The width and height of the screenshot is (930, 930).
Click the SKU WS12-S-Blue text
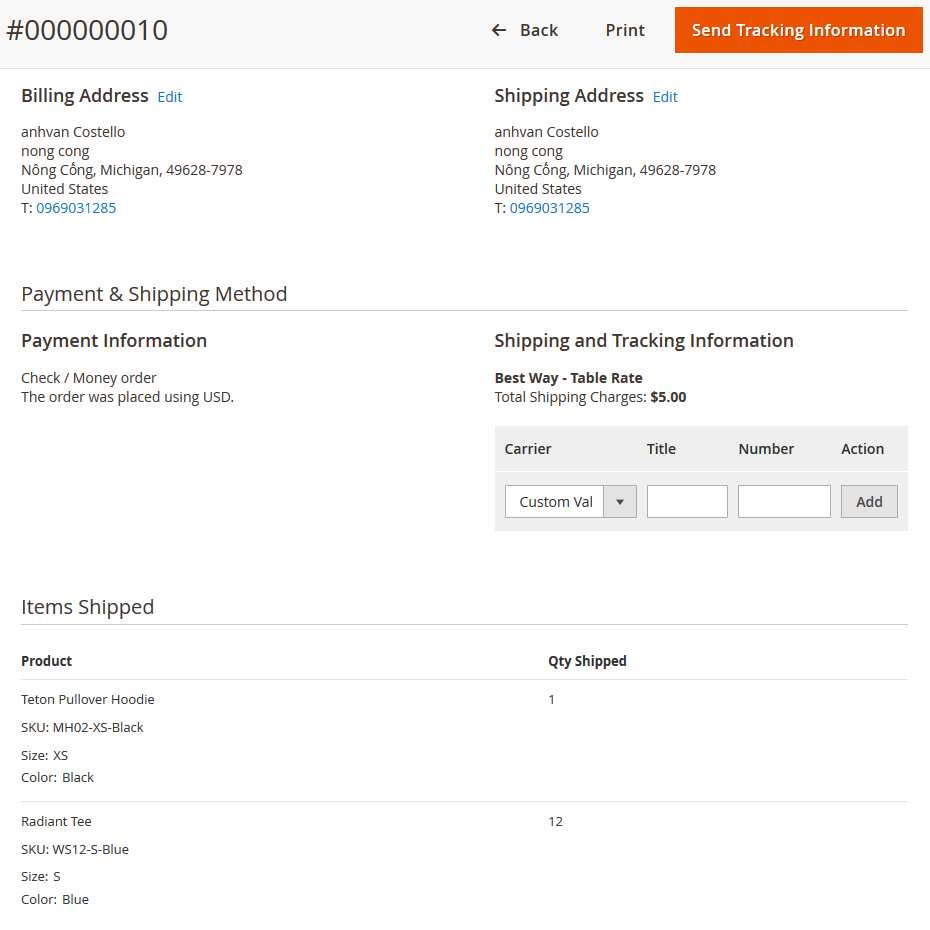point(75,849)
